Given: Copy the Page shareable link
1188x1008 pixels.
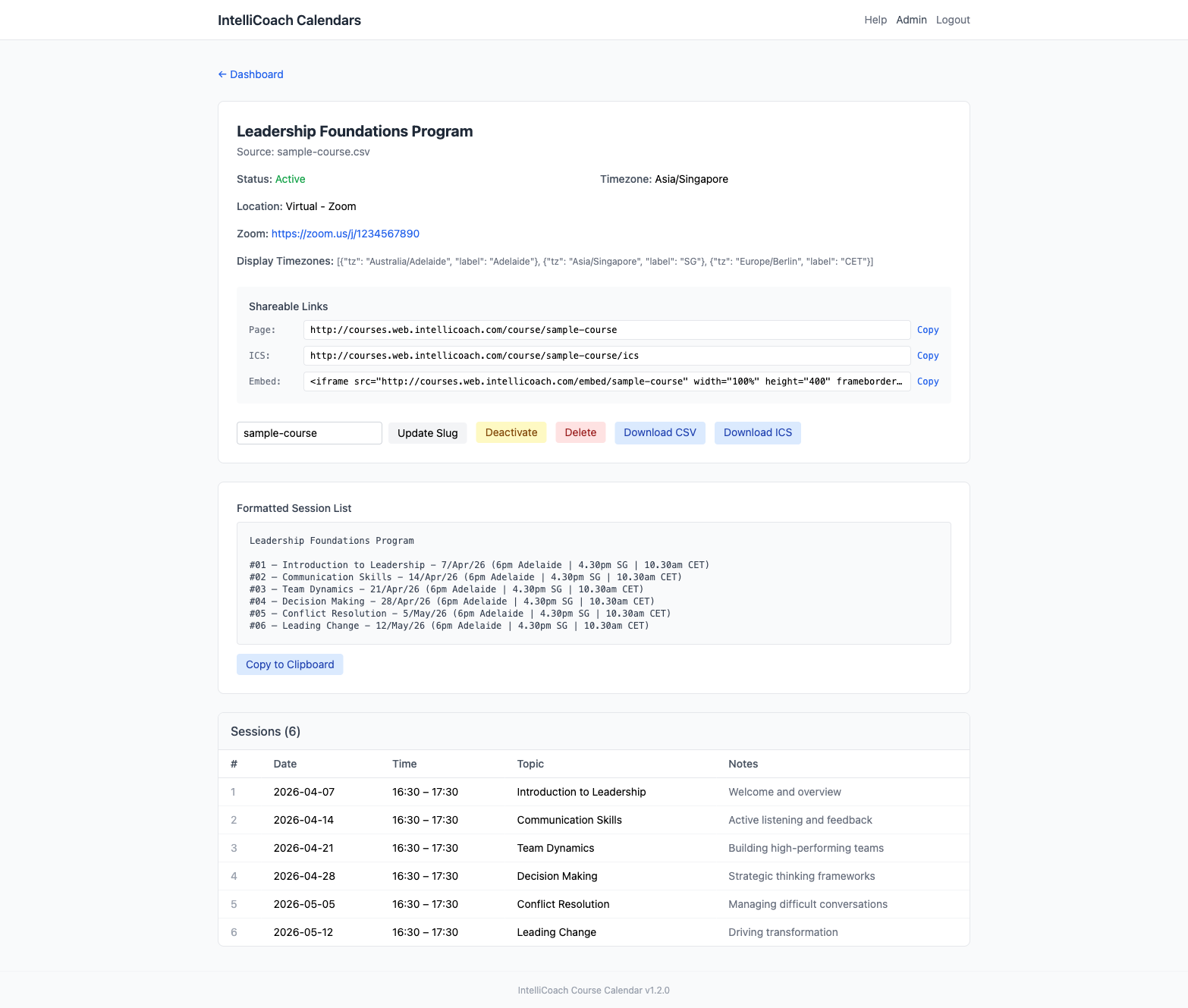Looking at the screenshot, I should coord(927,330).
